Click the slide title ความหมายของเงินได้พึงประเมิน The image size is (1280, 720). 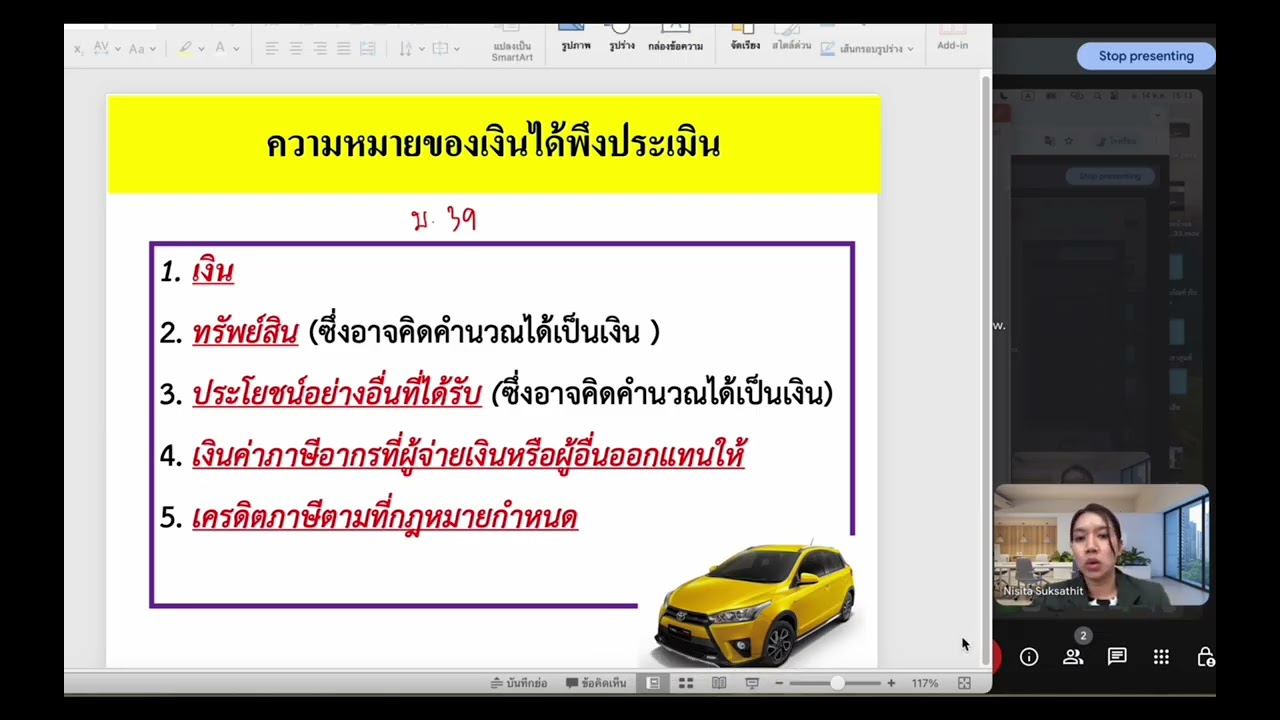(493, 144)
